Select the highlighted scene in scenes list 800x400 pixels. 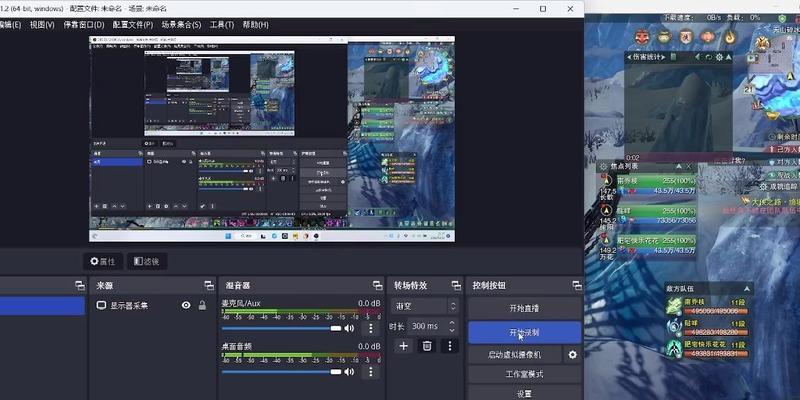[42, 306]
